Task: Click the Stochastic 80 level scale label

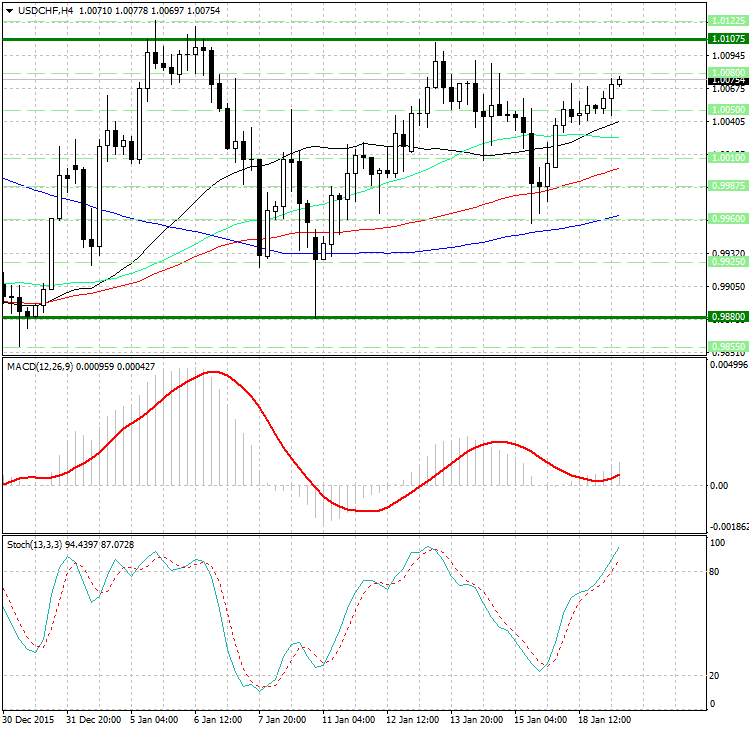Action: (x=716, y=572)
